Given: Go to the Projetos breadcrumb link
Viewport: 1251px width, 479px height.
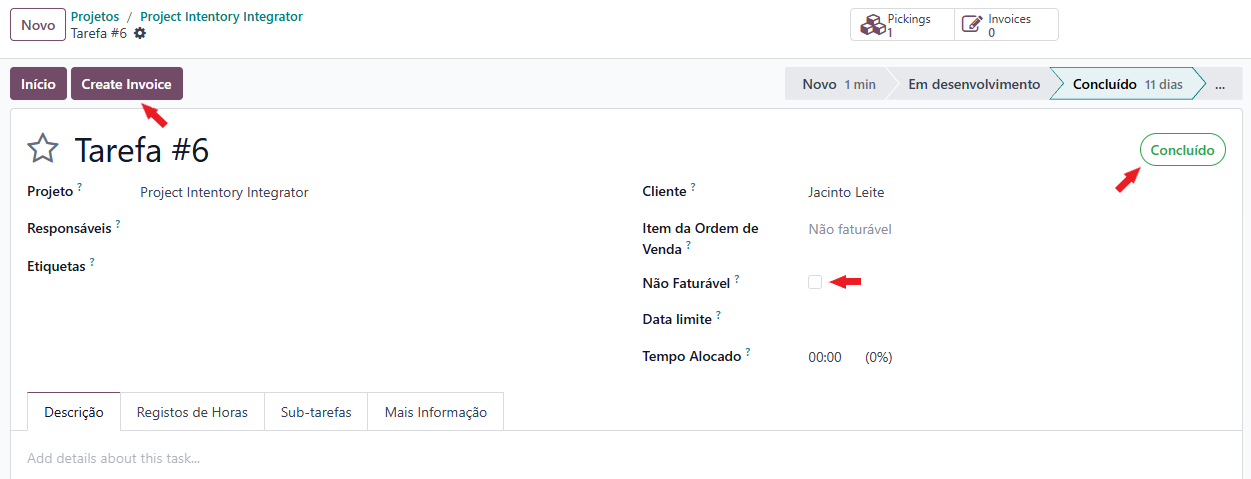Looking at the screenshot, I should pos(95,17).
